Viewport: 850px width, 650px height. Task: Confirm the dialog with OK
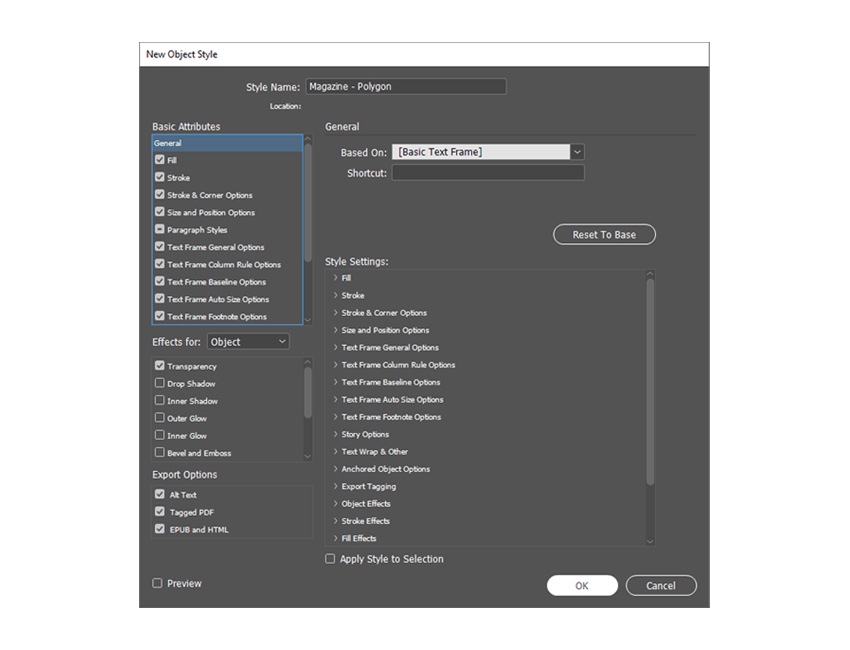[x=582, y=585]
